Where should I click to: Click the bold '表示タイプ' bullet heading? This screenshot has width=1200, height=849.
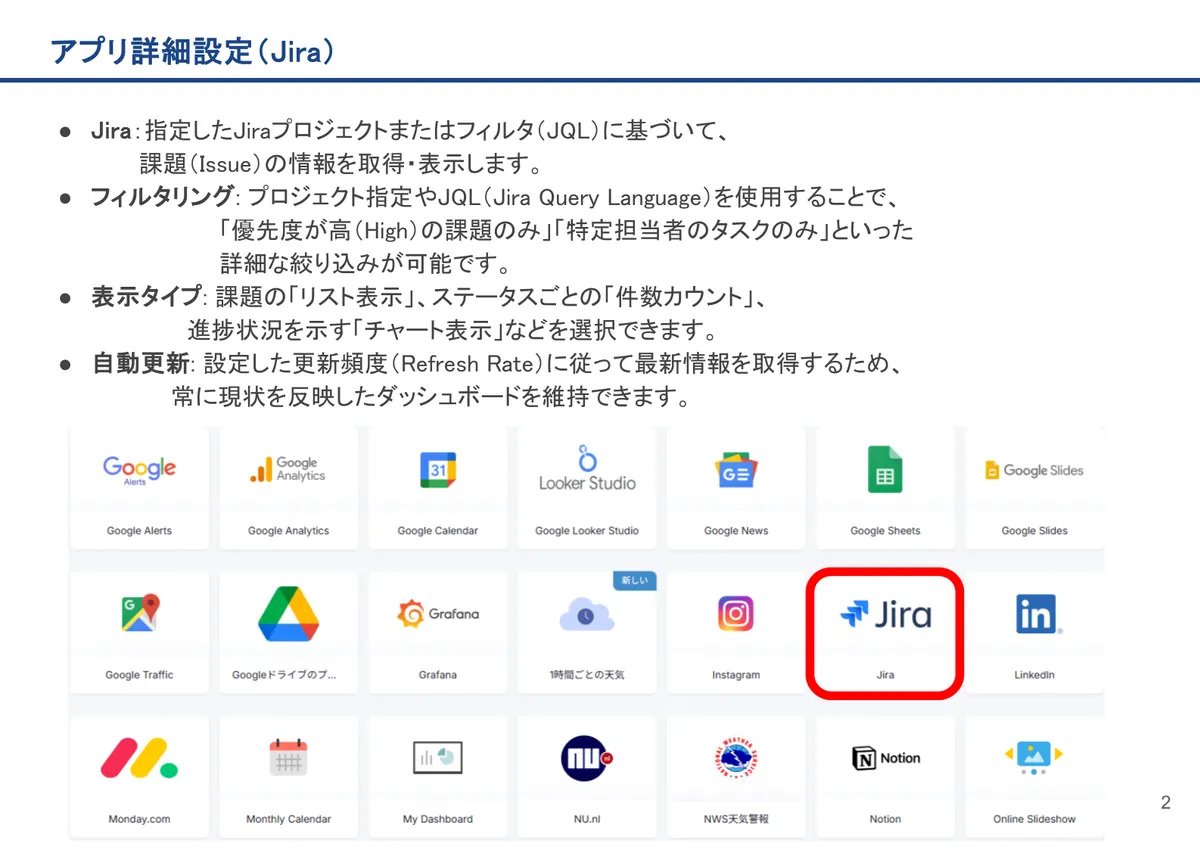[x=147, y=297]
